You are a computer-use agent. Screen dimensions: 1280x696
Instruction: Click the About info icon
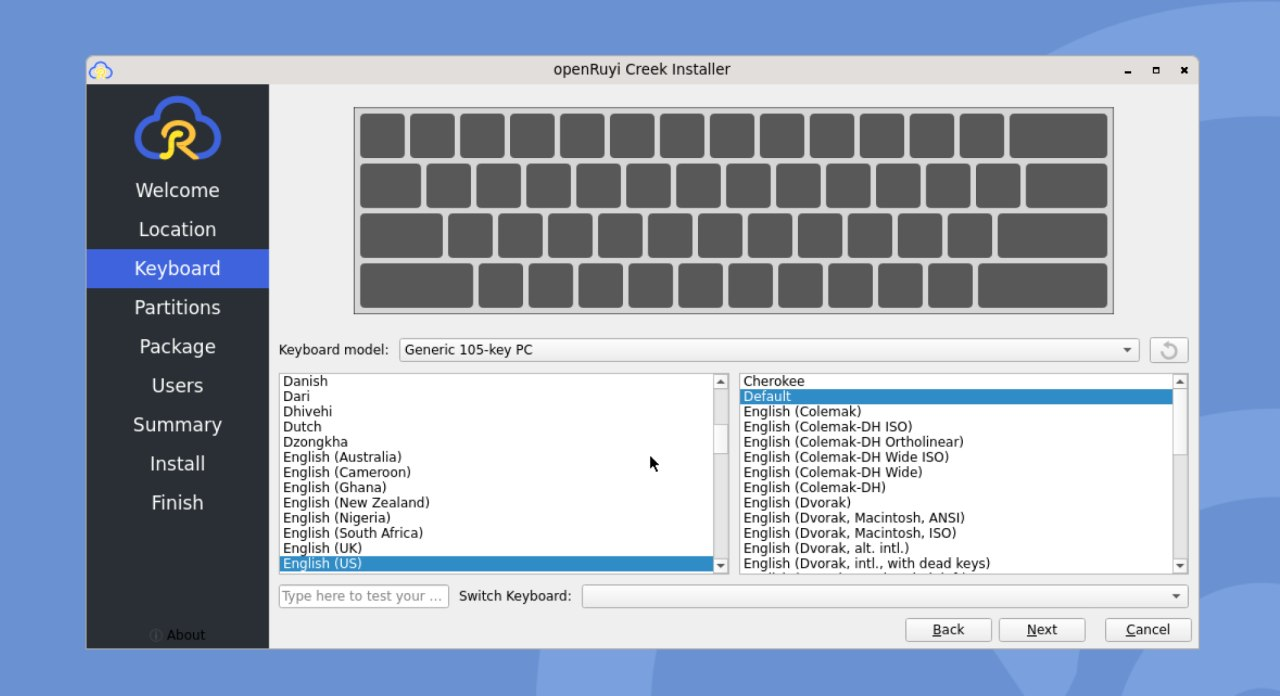(x=155, y=634)
